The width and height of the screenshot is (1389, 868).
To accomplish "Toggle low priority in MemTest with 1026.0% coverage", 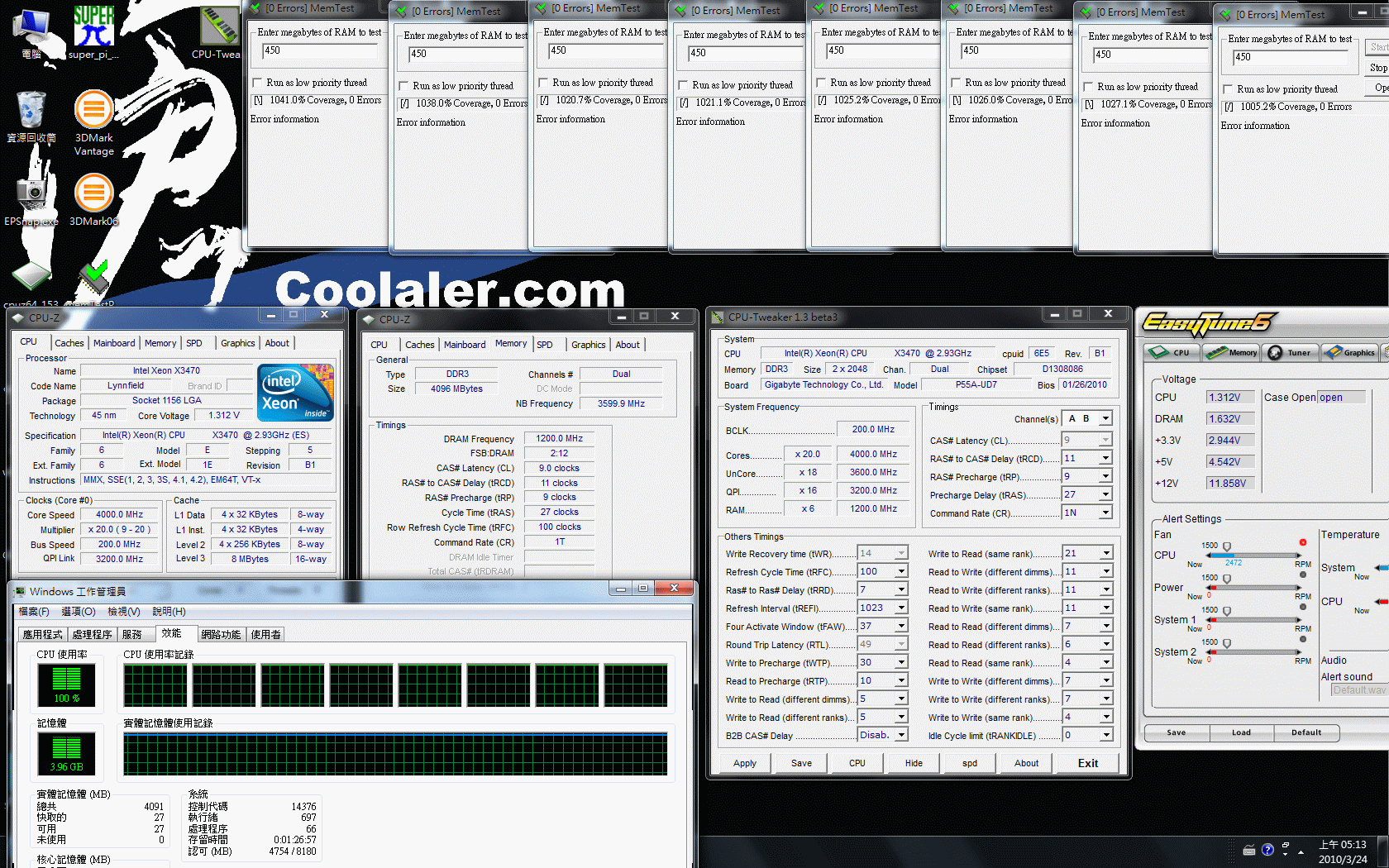I will pos(957,83).
